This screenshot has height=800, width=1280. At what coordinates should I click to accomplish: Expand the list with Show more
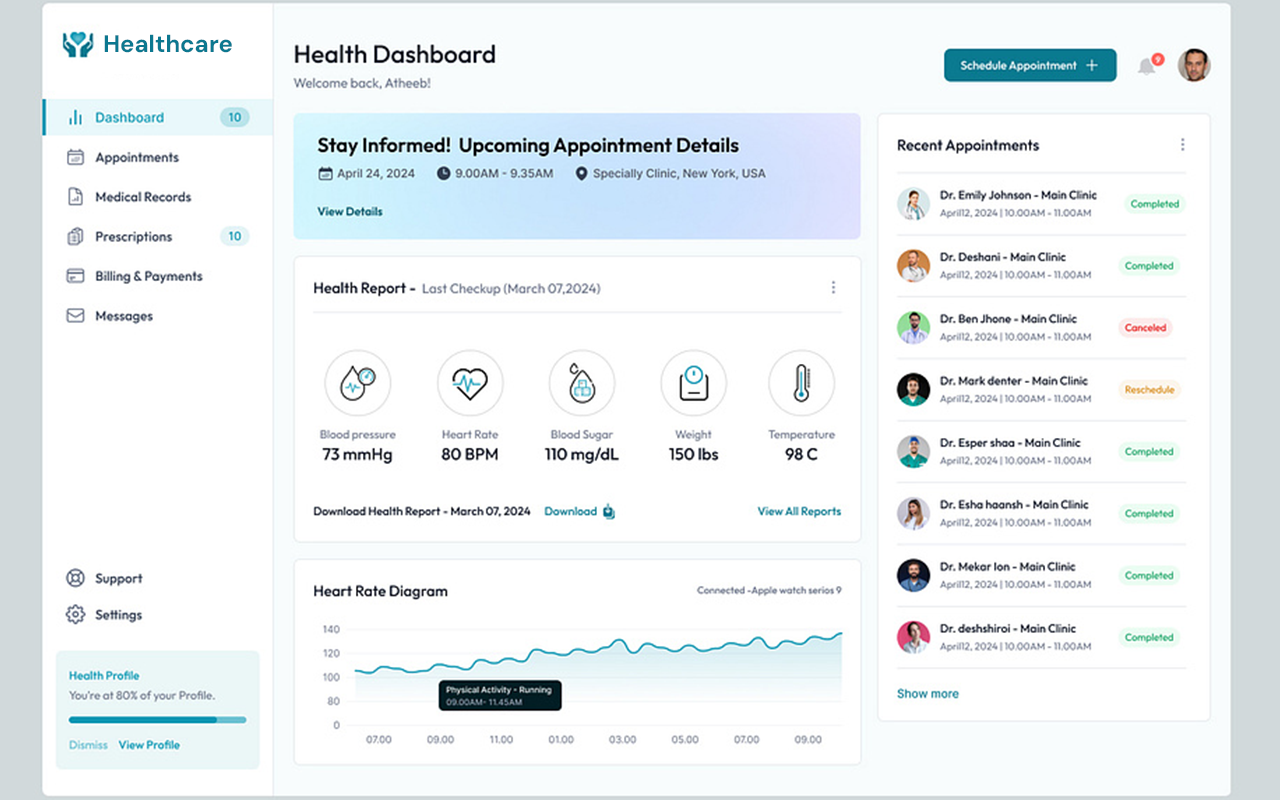coord(927,694)
